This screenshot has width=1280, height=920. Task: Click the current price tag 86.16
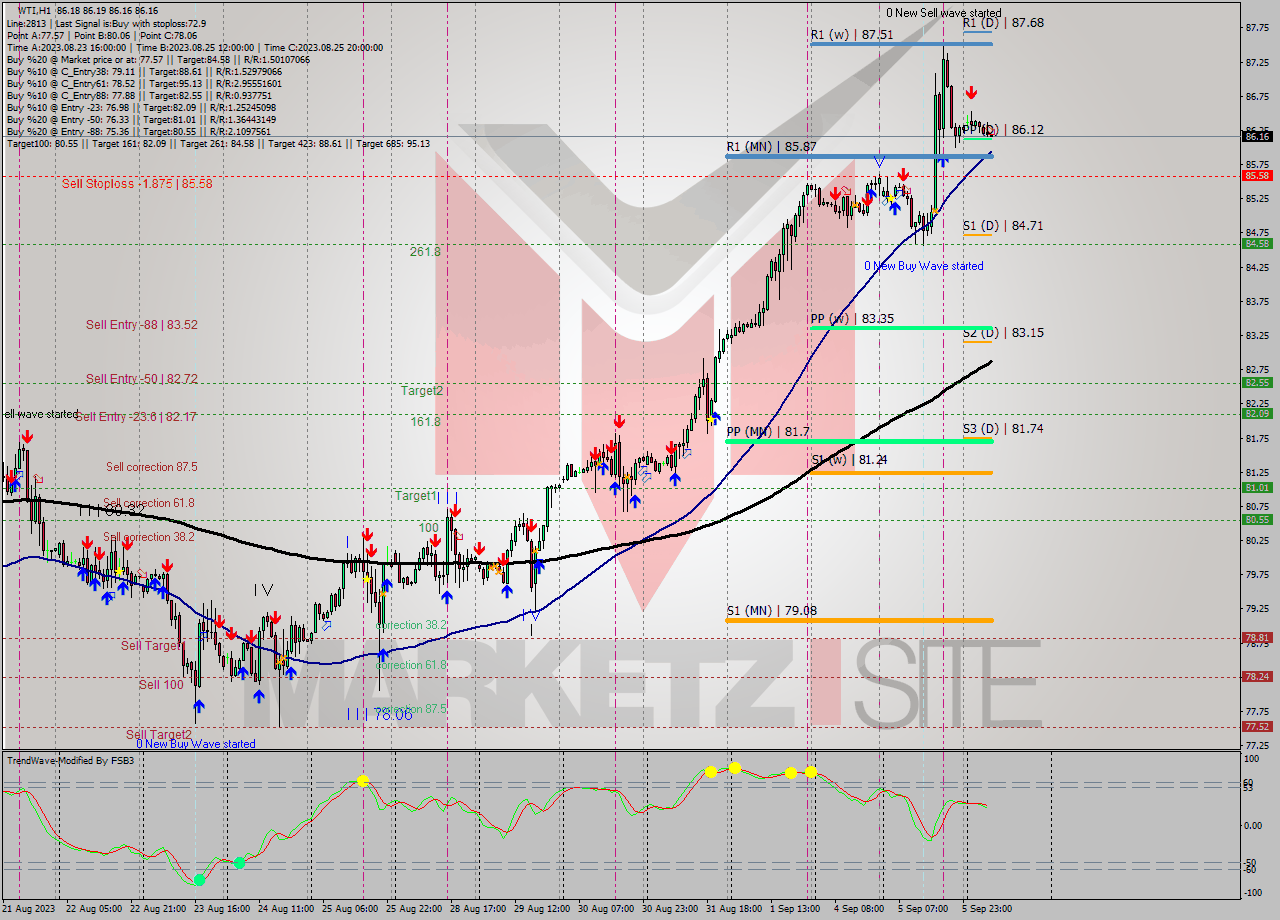(1257, 137)
